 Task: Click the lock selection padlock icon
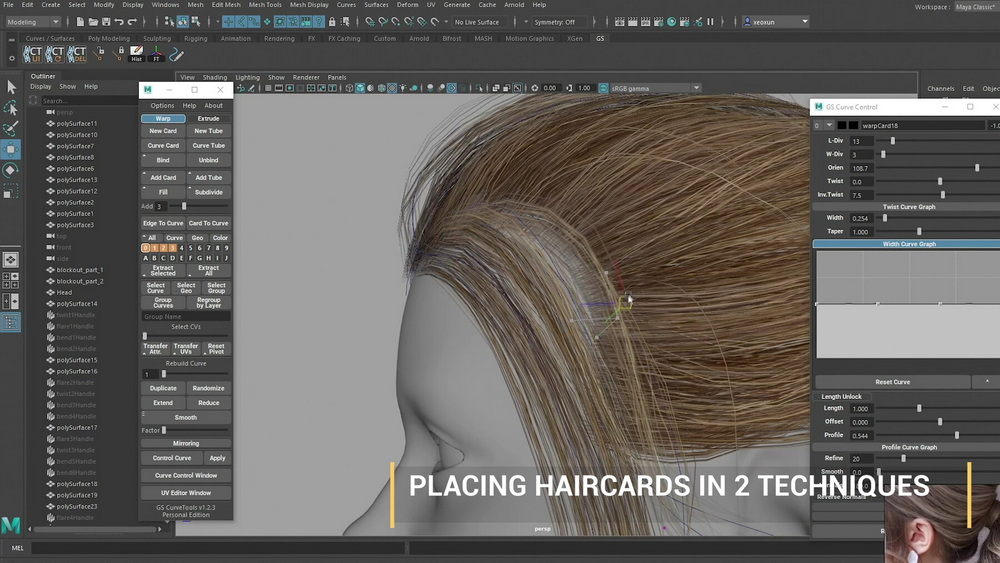point(332,22)
